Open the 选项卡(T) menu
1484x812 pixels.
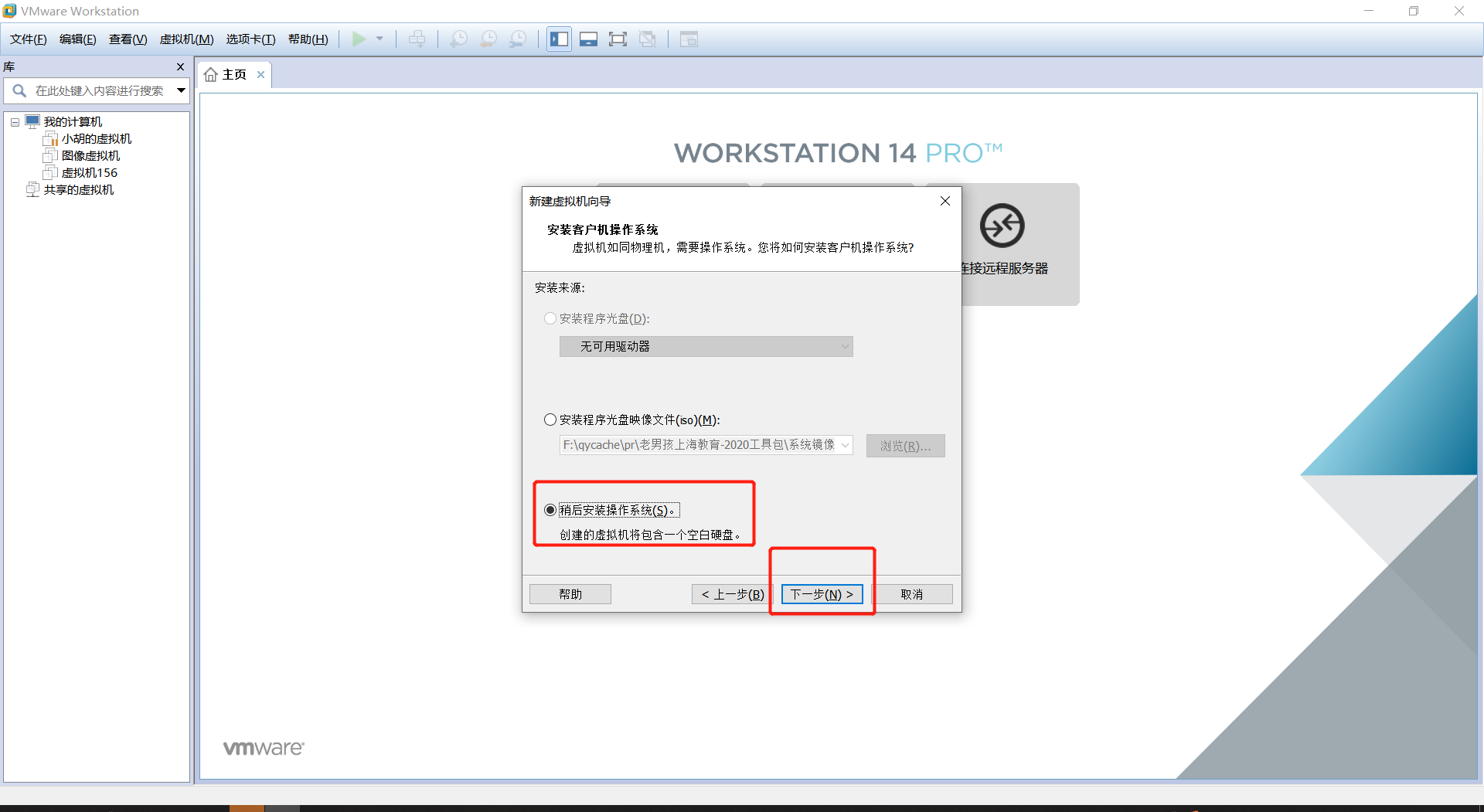pos(250,39)
